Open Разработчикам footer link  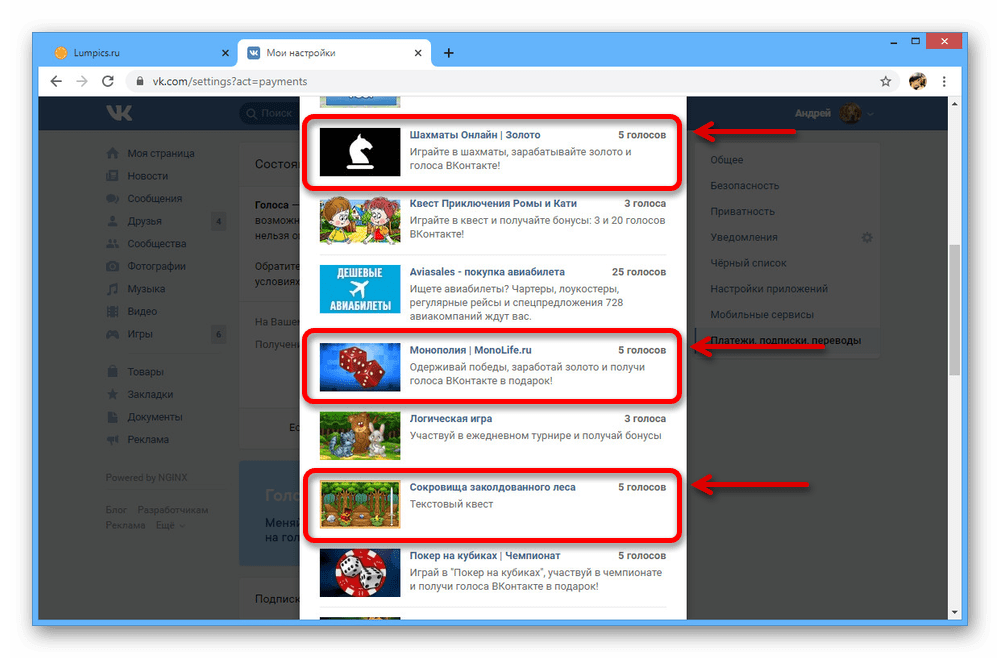173,510
